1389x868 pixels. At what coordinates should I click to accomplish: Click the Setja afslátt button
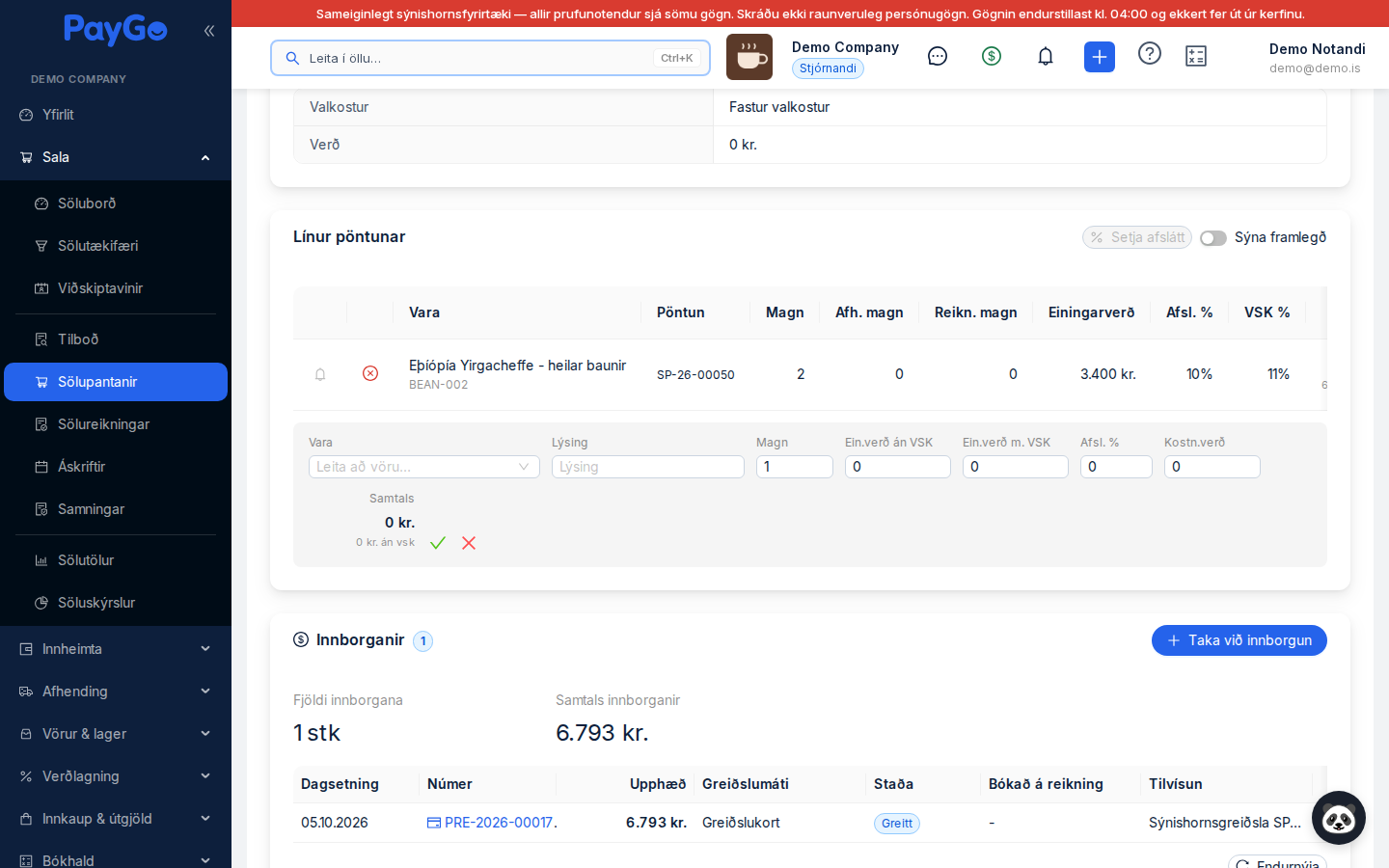click(x=1137, y=237)
